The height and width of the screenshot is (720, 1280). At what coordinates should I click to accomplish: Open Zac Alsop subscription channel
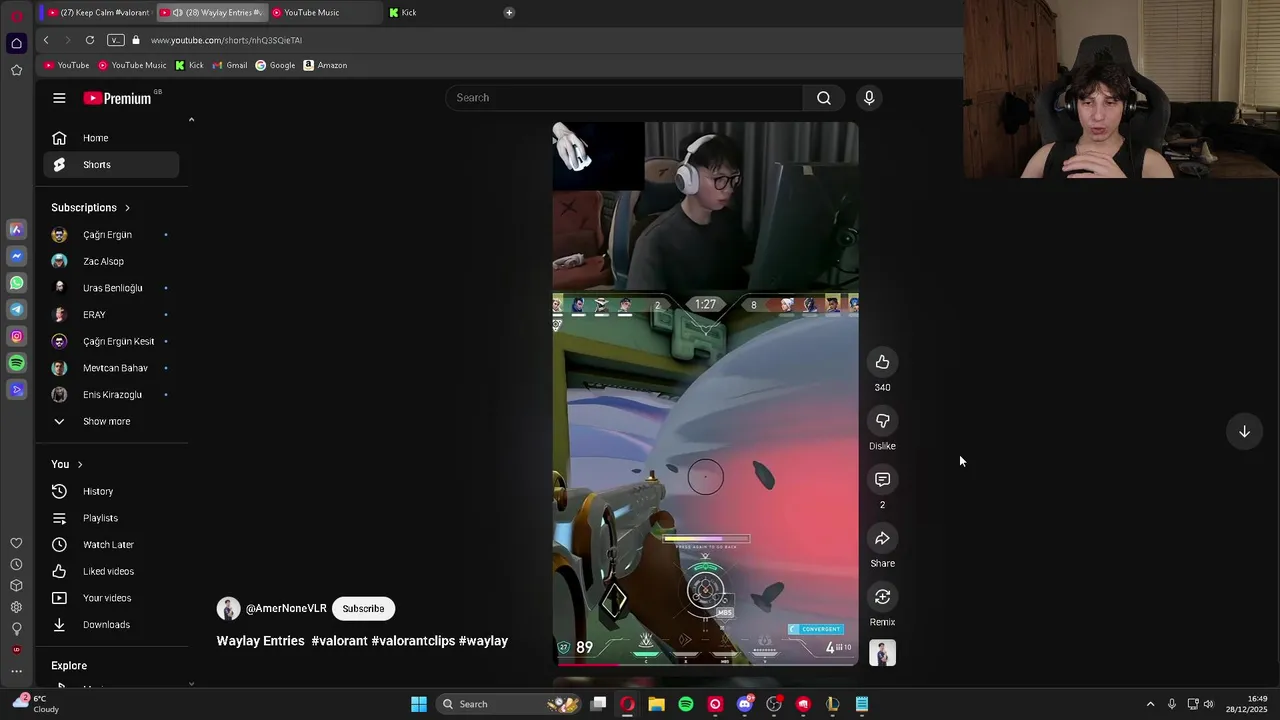coord(111,262)
